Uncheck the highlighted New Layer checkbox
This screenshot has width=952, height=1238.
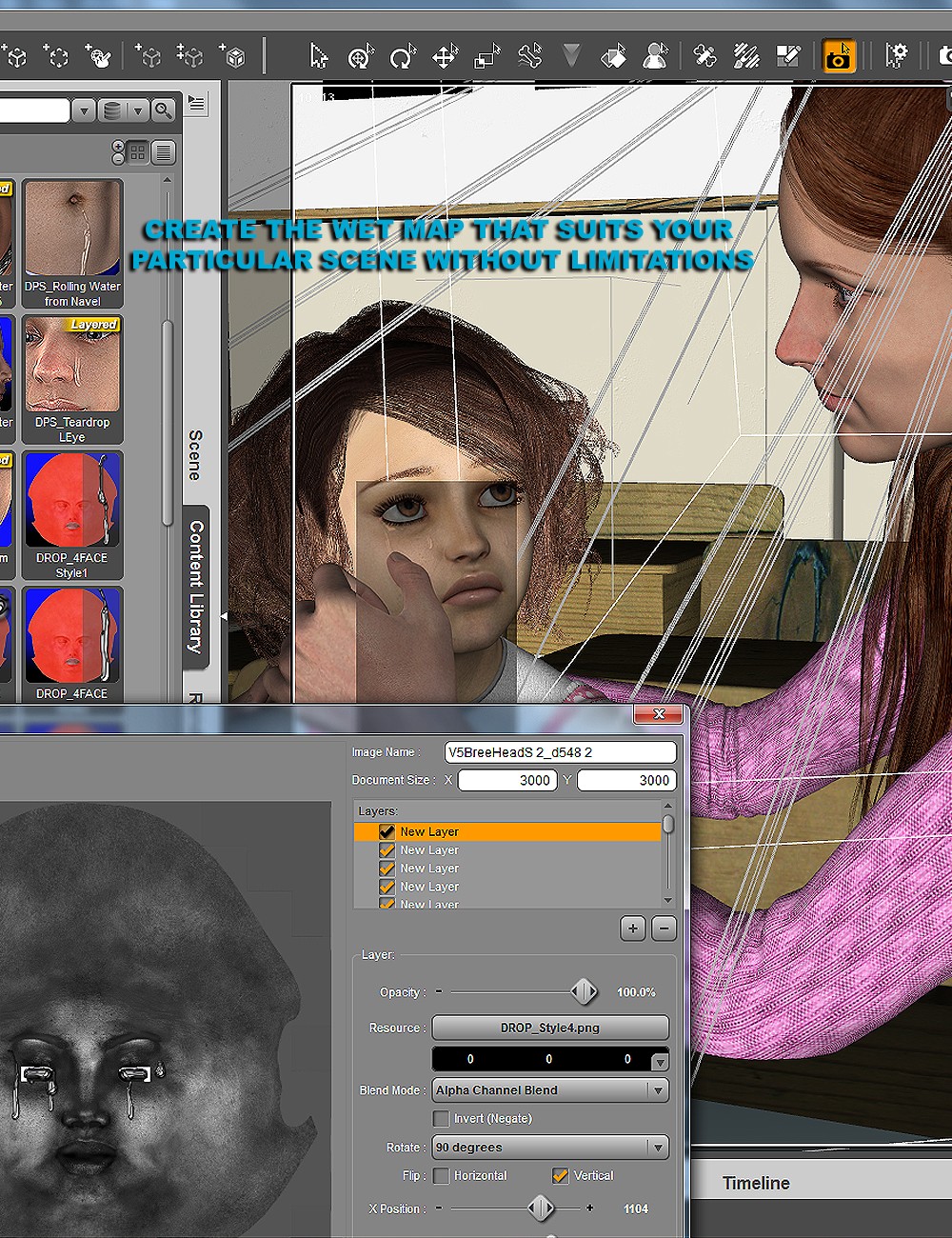(387, 831)
